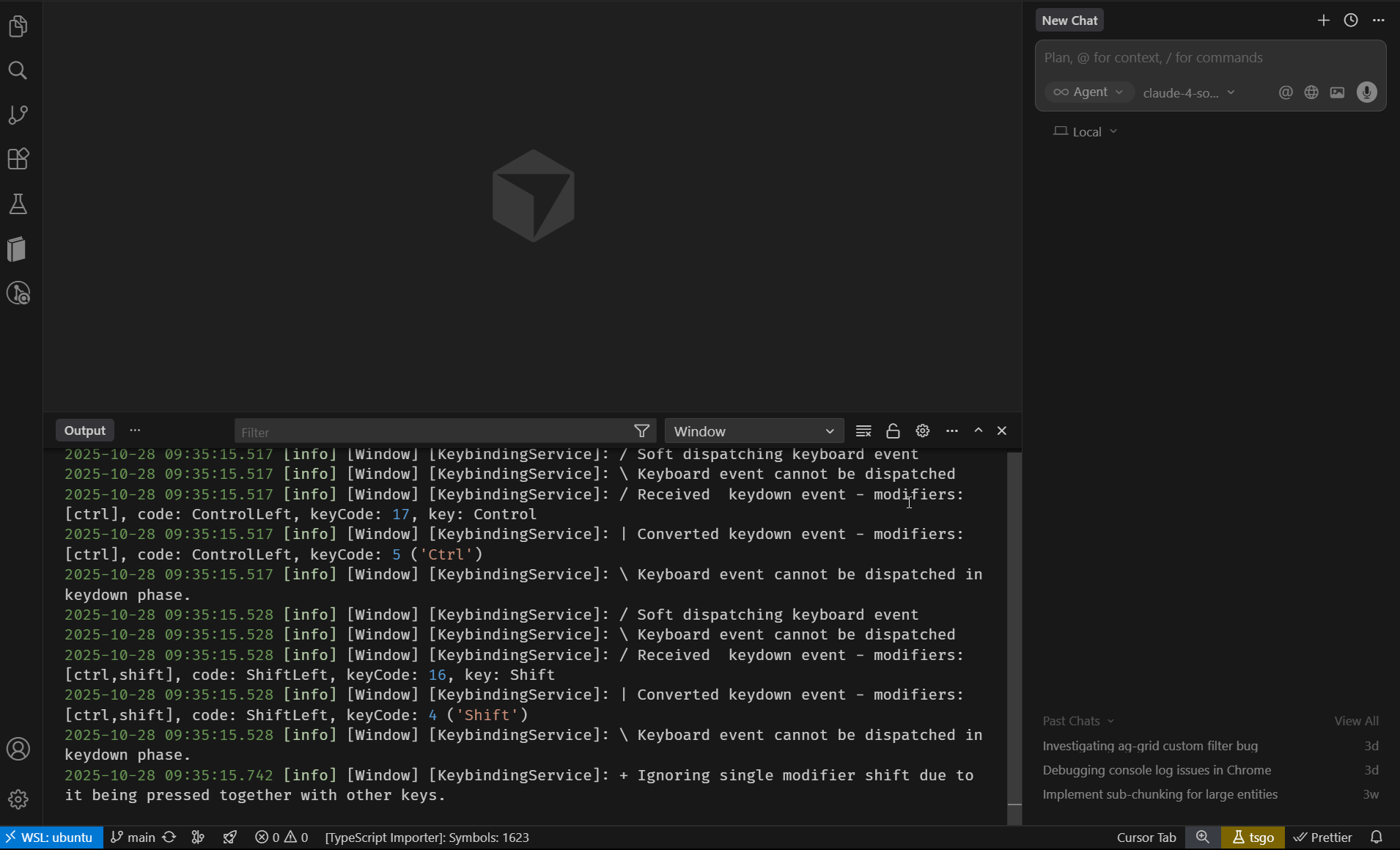Open hidden panel views ellipsis beside Output
1400x850 pixels.
pos(135,431)
